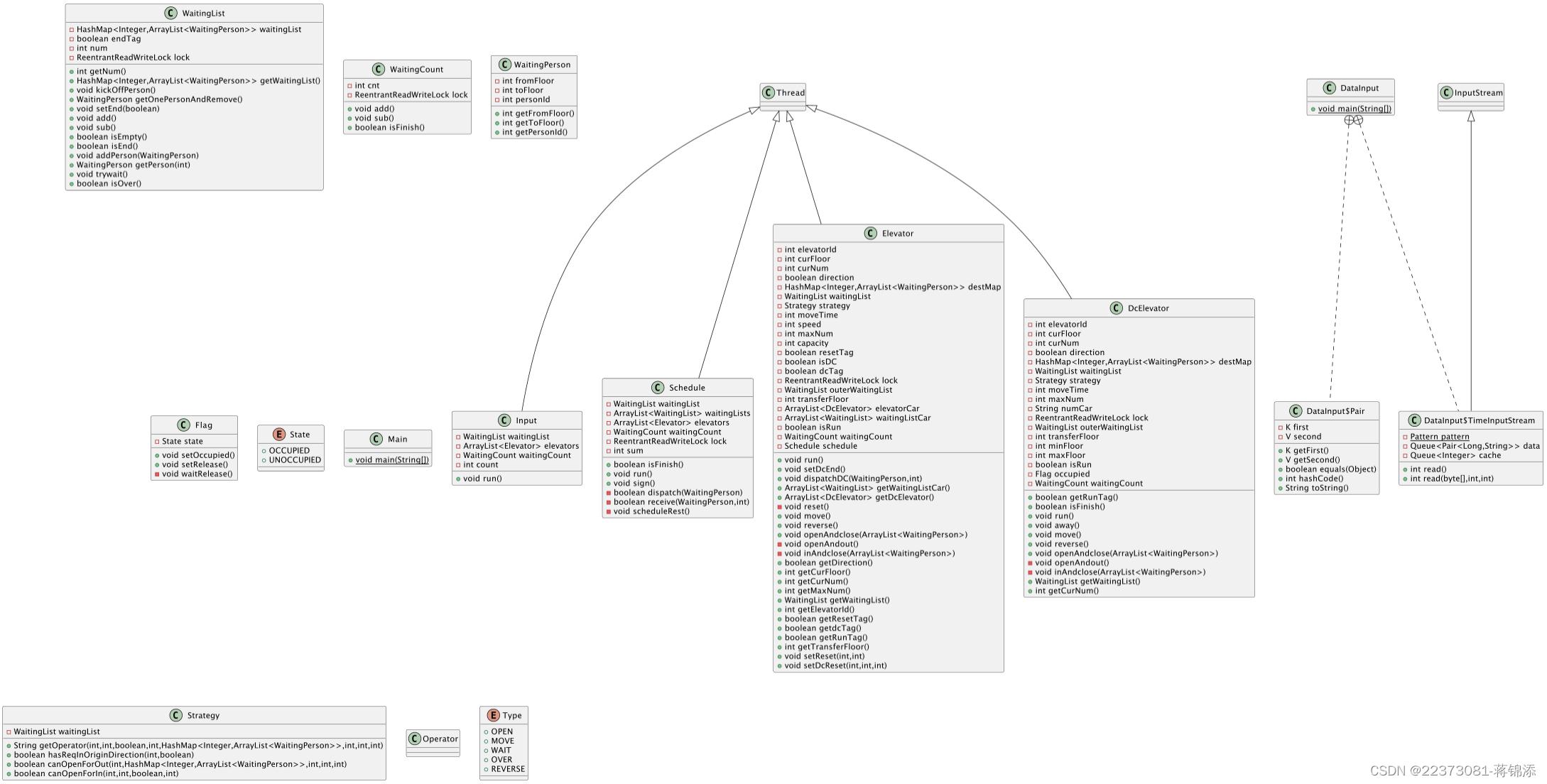Click the WaitingPerson class title
This screenshot has width=1547, height=784.
click(542, 65)
